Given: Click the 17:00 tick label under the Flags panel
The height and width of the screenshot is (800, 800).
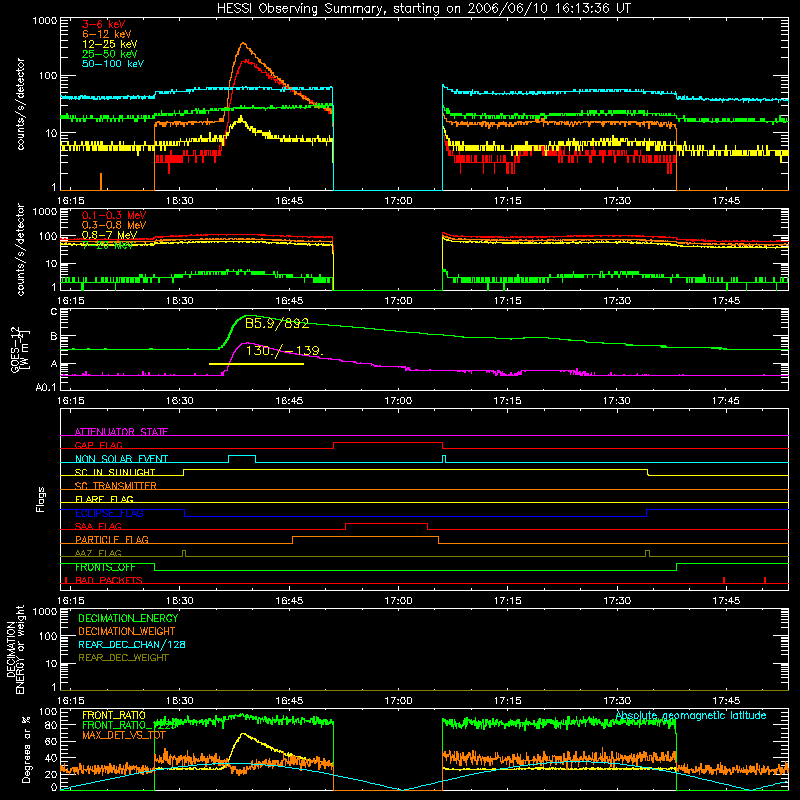Looking at the screenshot, I should [398, 601].
